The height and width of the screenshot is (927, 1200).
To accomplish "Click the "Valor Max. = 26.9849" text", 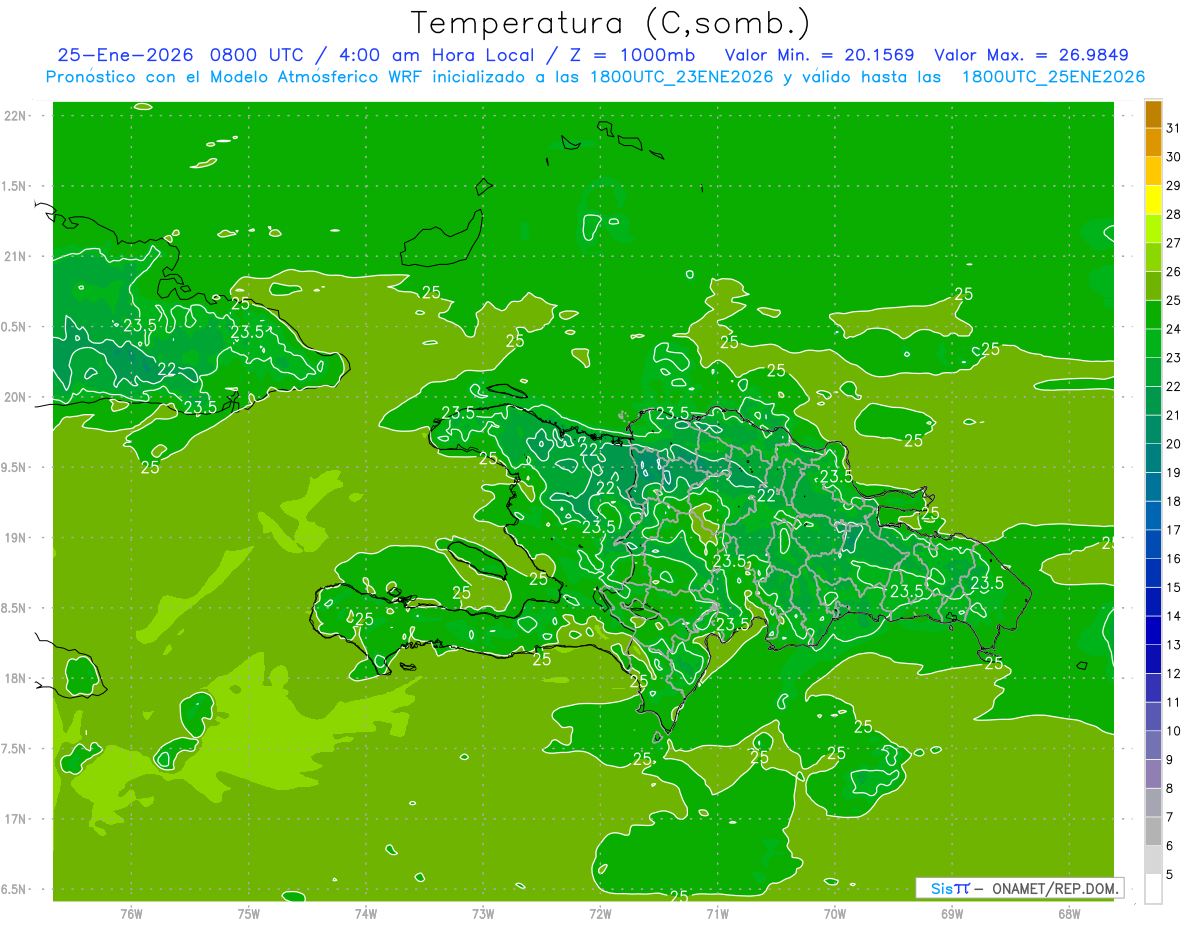I will pos(1030,55).
